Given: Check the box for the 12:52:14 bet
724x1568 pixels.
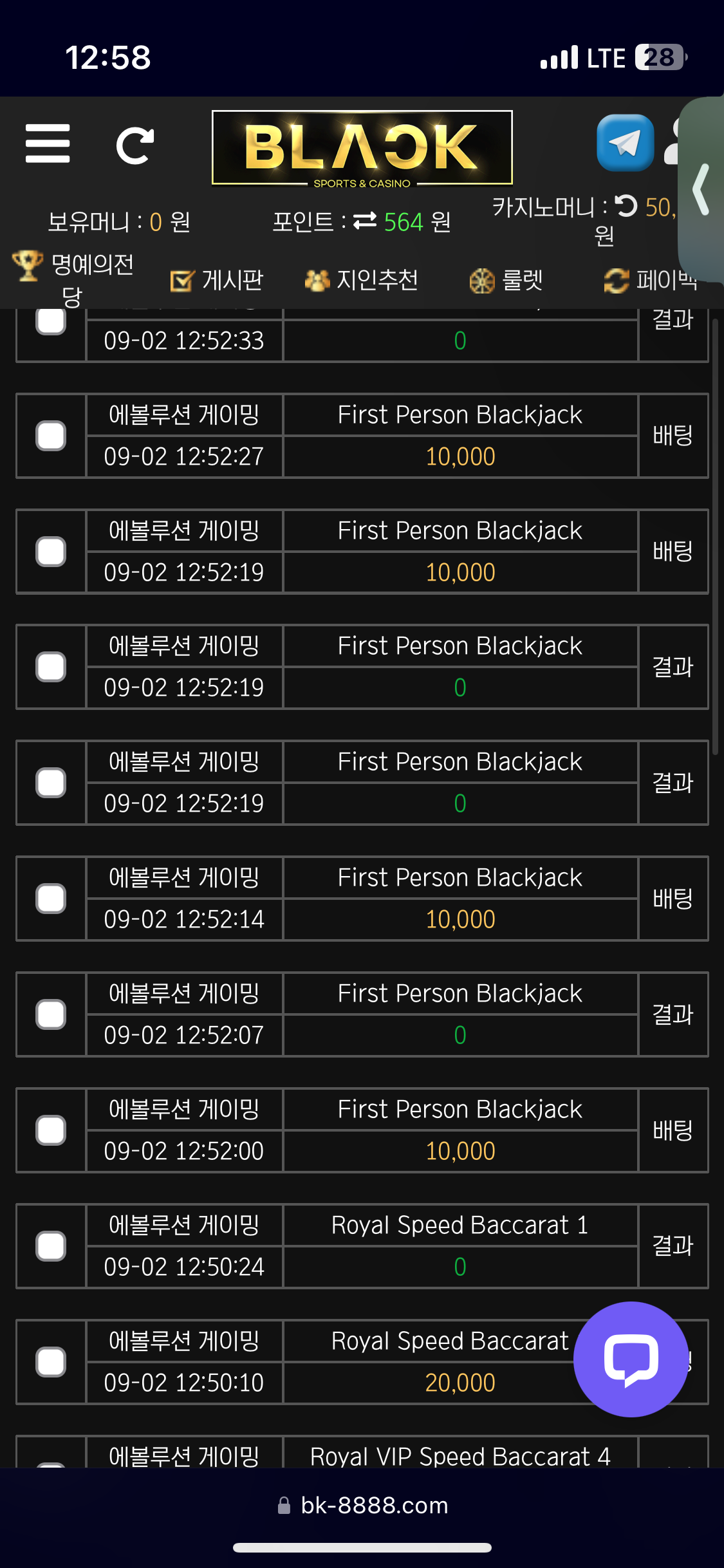Looking at the screenshot, I should 51,899.
